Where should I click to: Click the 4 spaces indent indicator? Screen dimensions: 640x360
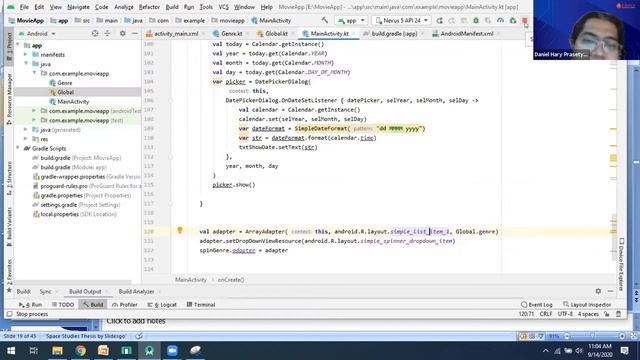tap(588, 314)
